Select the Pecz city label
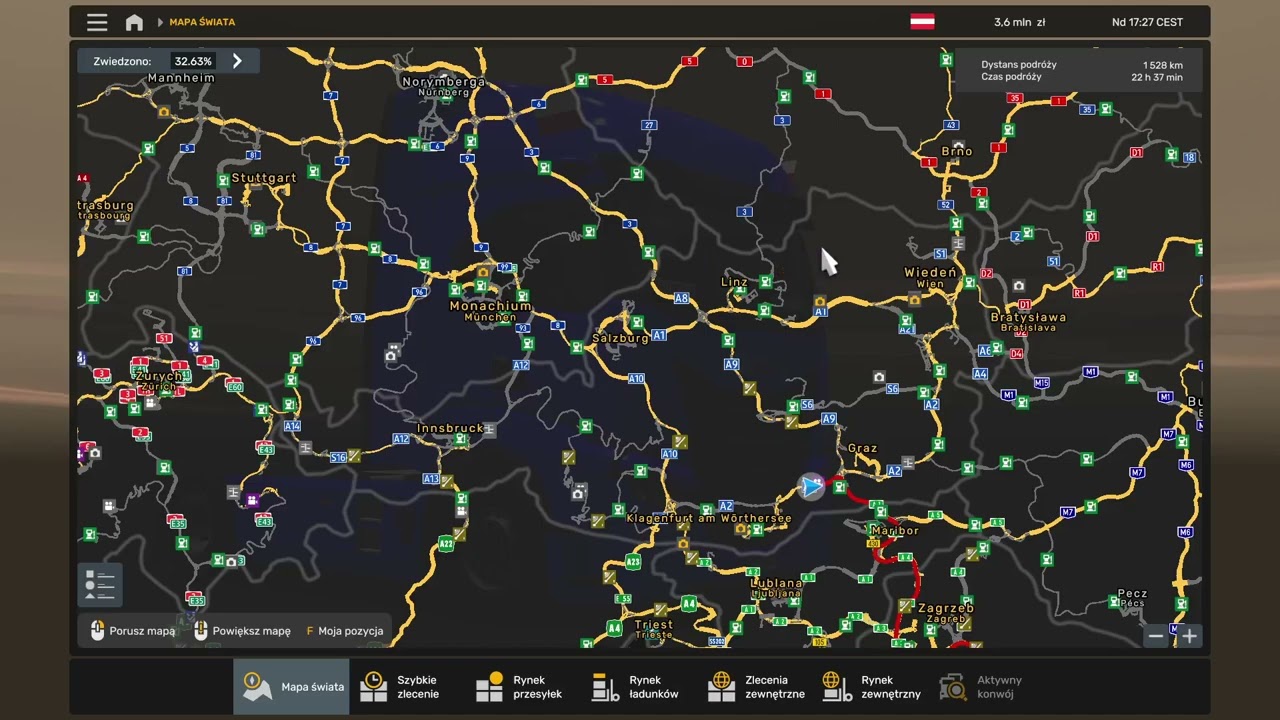Screen dimensions: 1280x720 coord(1132,594)
